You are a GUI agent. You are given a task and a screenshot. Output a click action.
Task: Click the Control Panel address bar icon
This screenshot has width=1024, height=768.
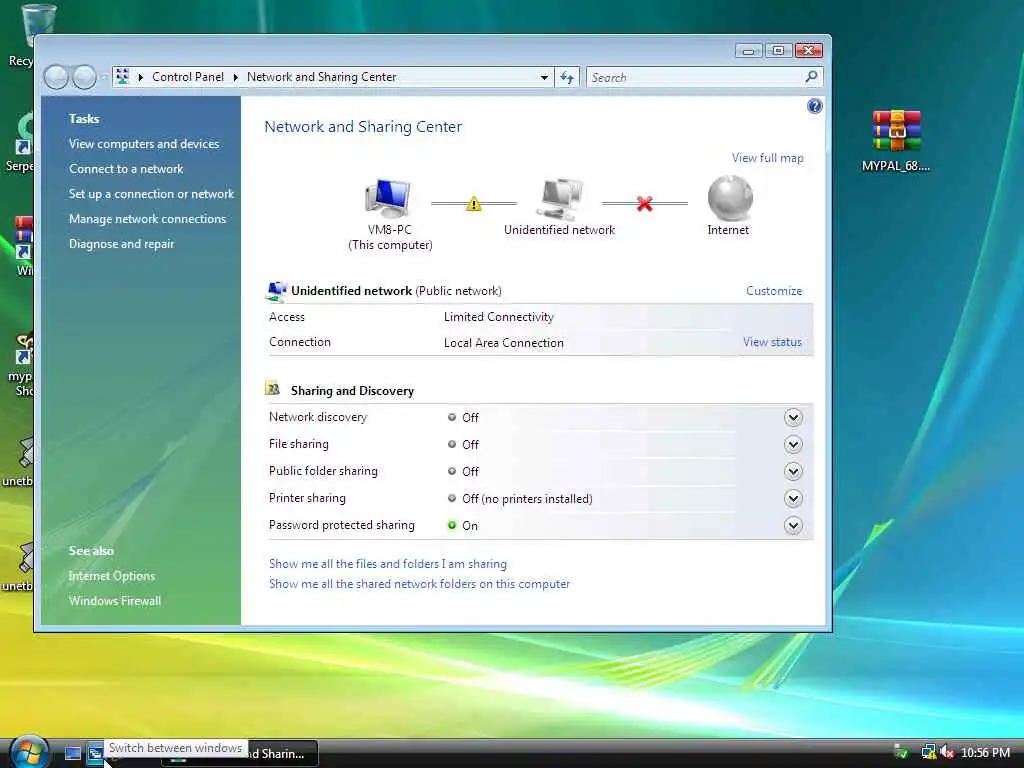[122, 77]
